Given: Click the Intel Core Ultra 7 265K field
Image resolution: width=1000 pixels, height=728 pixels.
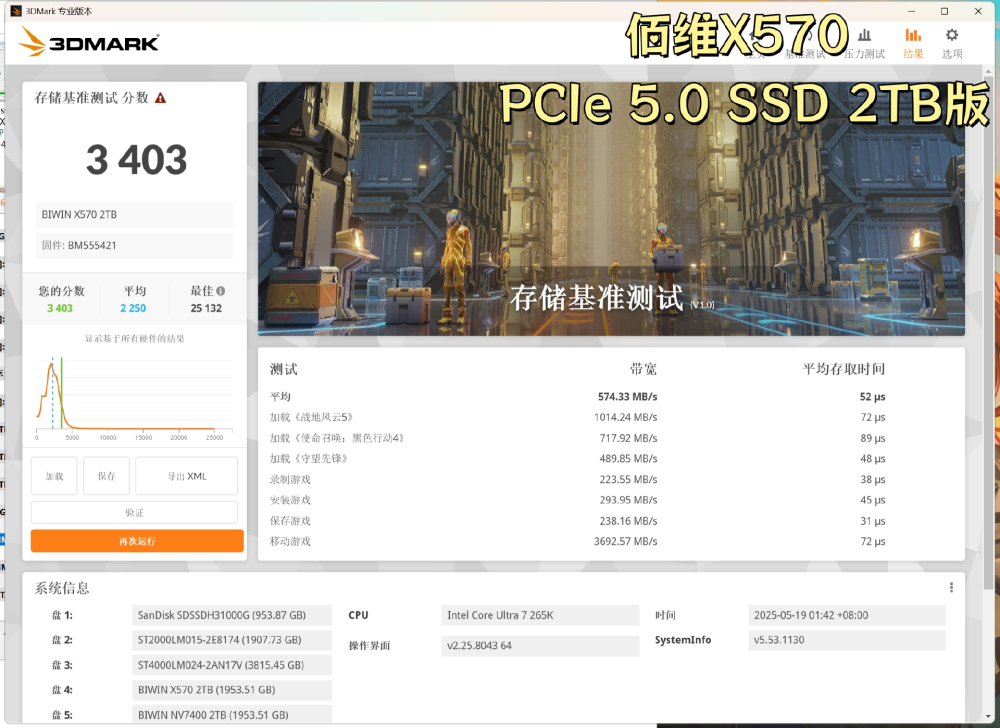Looking at the screenshot, I should pos(540,615).
